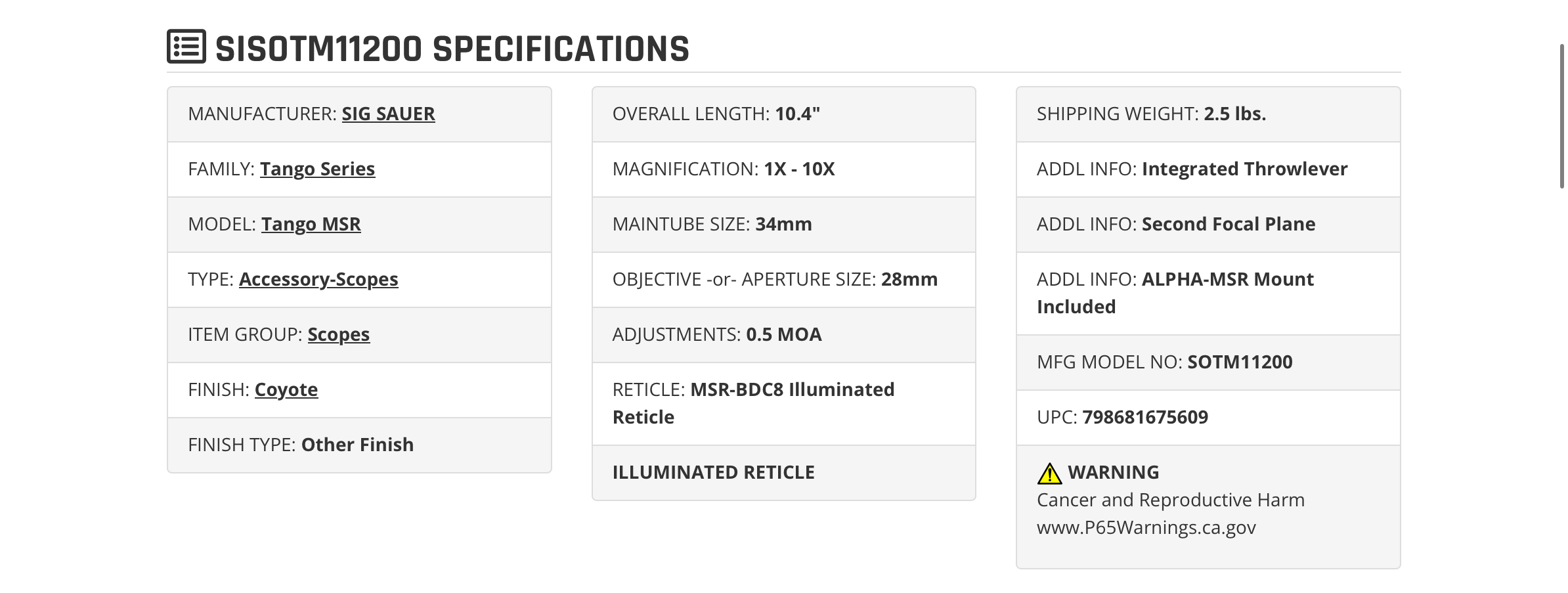
Task: Click the Illuminated Reticle row
Action: [x=783, y=473]
